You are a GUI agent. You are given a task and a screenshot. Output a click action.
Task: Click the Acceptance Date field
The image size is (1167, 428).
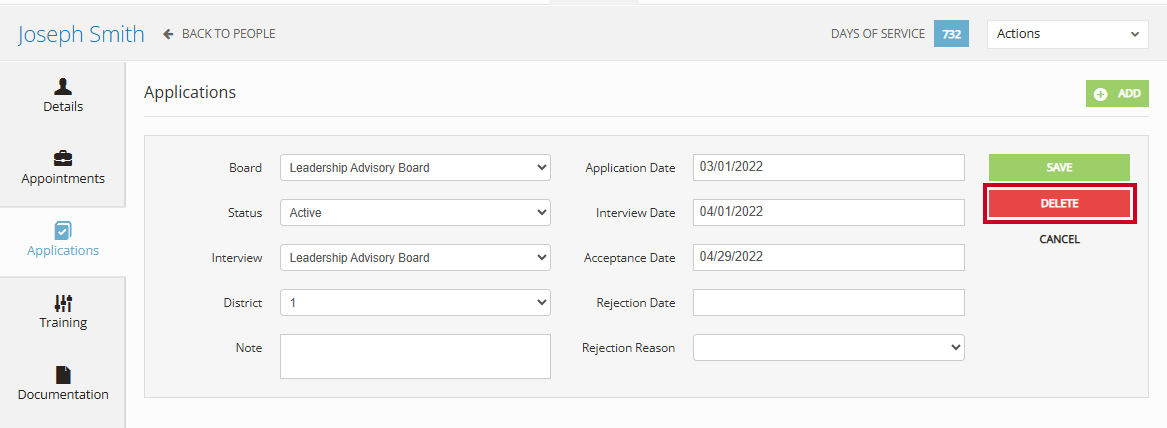pos(828,258)
